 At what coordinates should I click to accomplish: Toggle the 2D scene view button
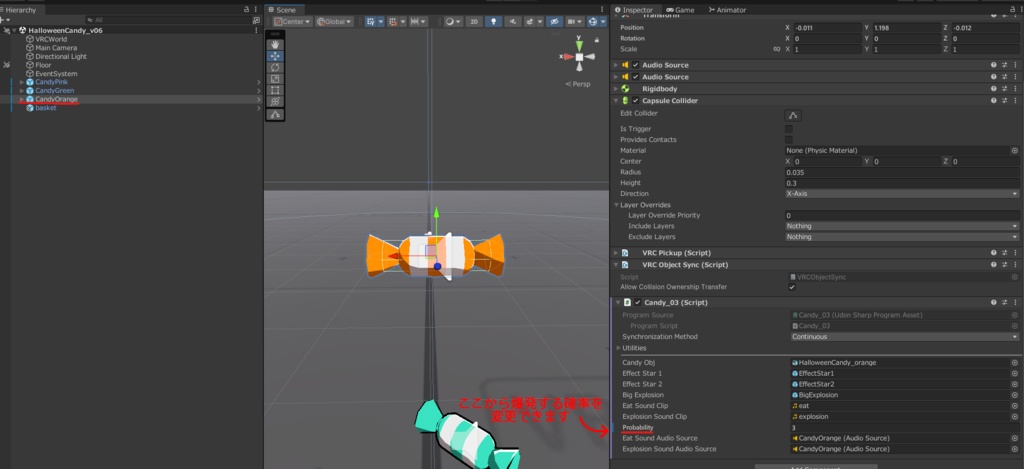pyautogui.click(x=474, y=22)
